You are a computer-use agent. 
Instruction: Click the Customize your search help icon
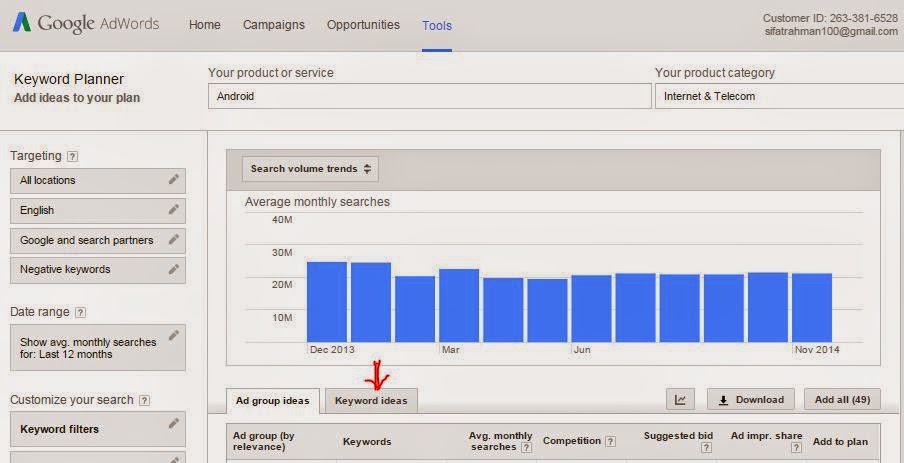[145, 400]
